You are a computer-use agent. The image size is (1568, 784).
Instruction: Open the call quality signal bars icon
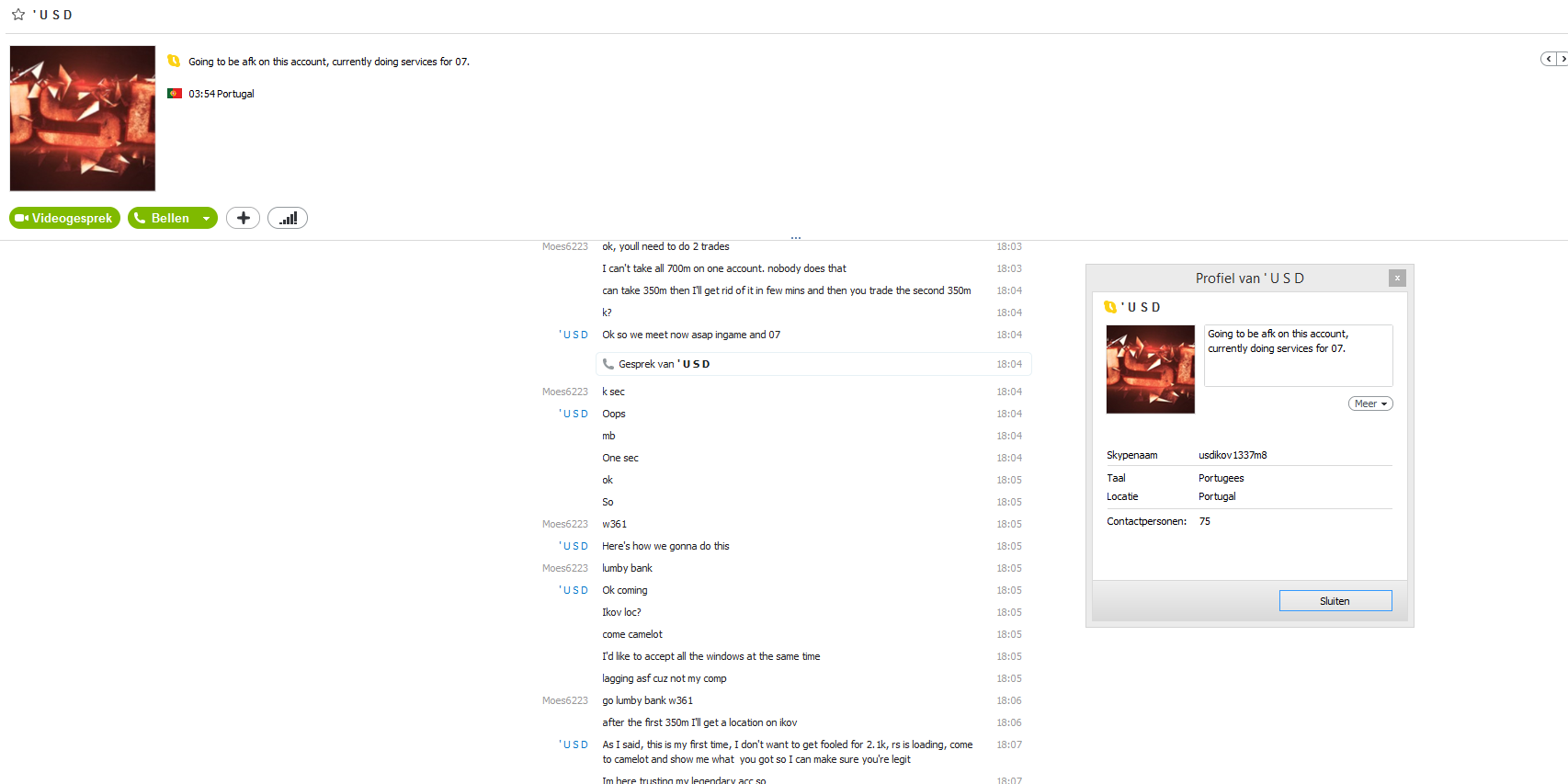coord(288,218)
